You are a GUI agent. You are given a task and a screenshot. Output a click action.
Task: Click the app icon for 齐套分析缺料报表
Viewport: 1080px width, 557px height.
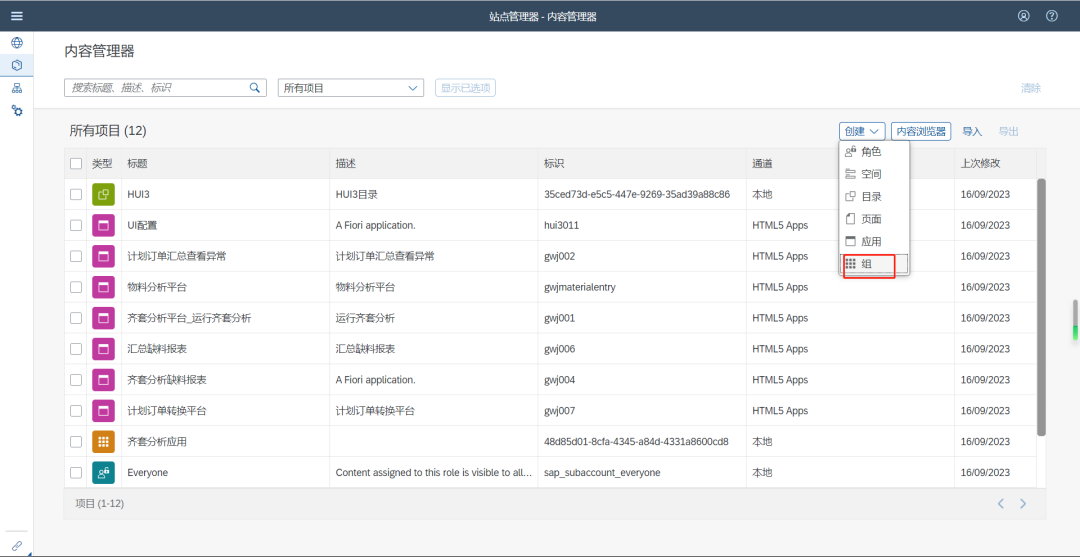[x=103, y=380]
